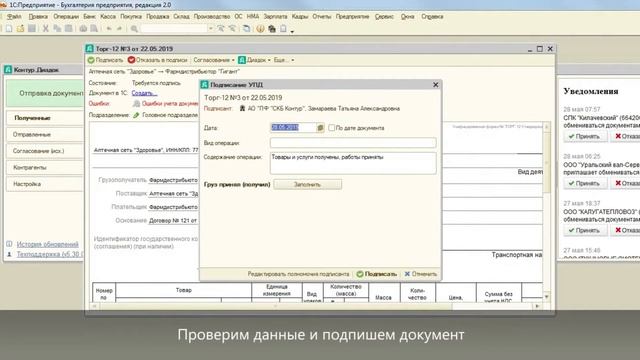Expand the Согласование dropdown in Торг-12 toolbar
The height and width of the screenshot is (360, 640).
[214, 60]
